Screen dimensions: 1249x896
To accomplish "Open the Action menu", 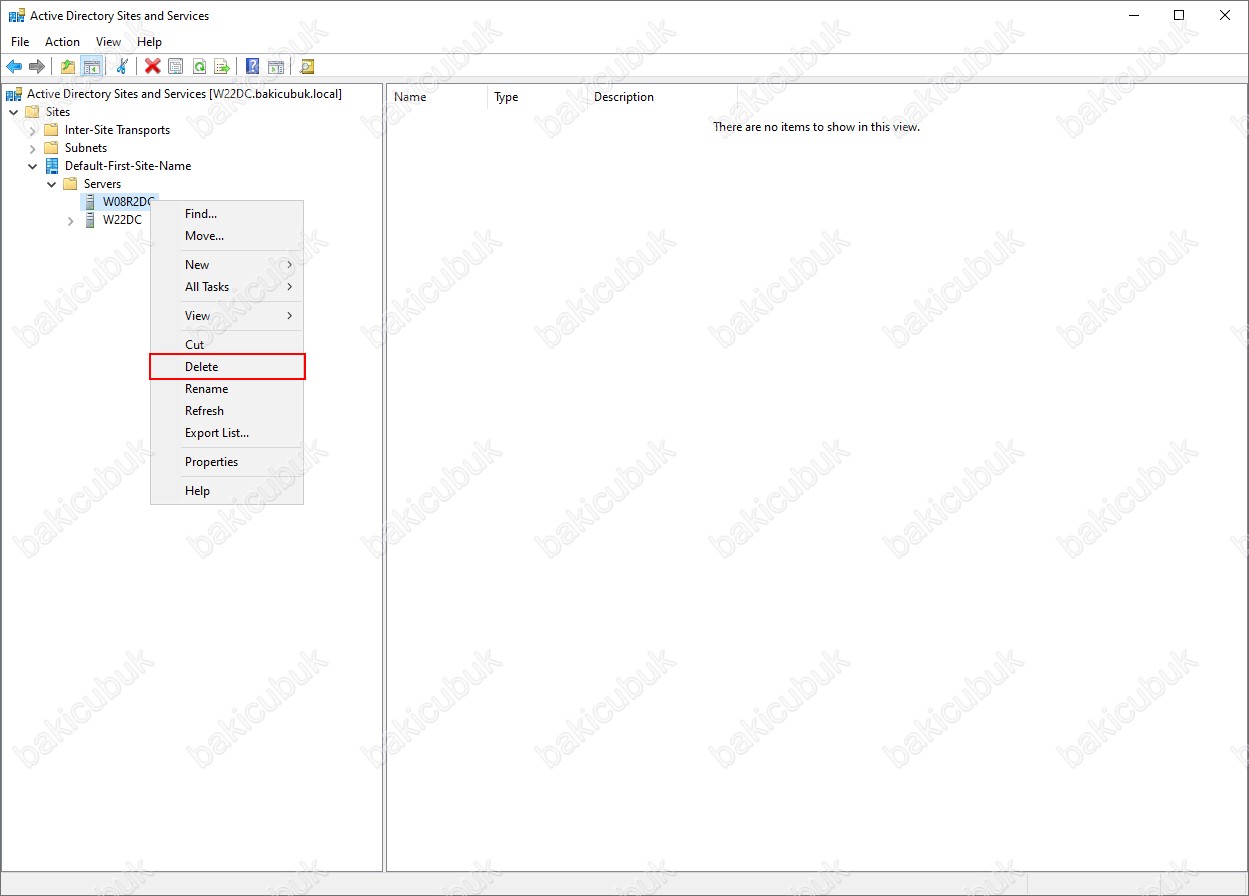I will 62,42.
